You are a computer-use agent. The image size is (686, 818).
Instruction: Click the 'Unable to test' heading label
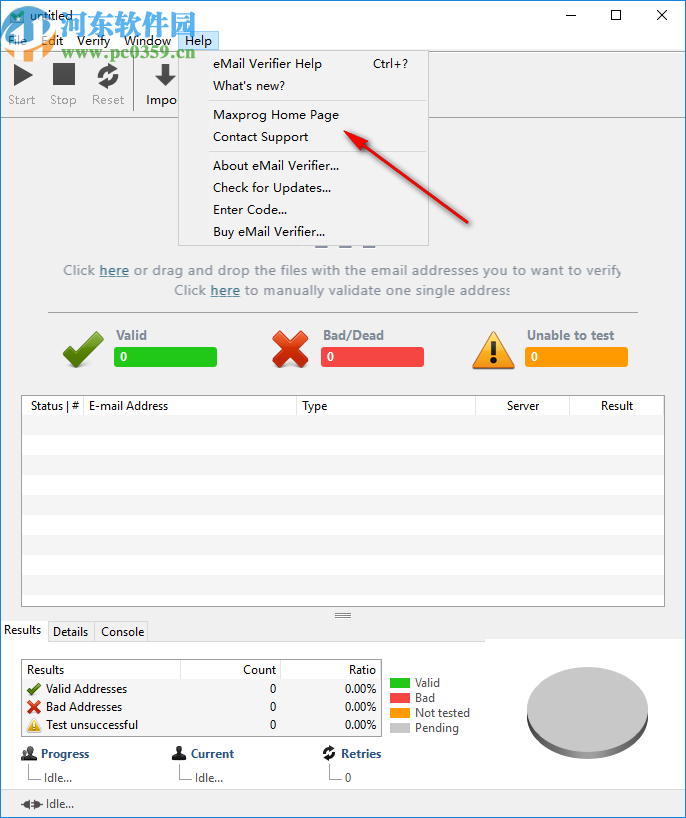tap(571, 335)
